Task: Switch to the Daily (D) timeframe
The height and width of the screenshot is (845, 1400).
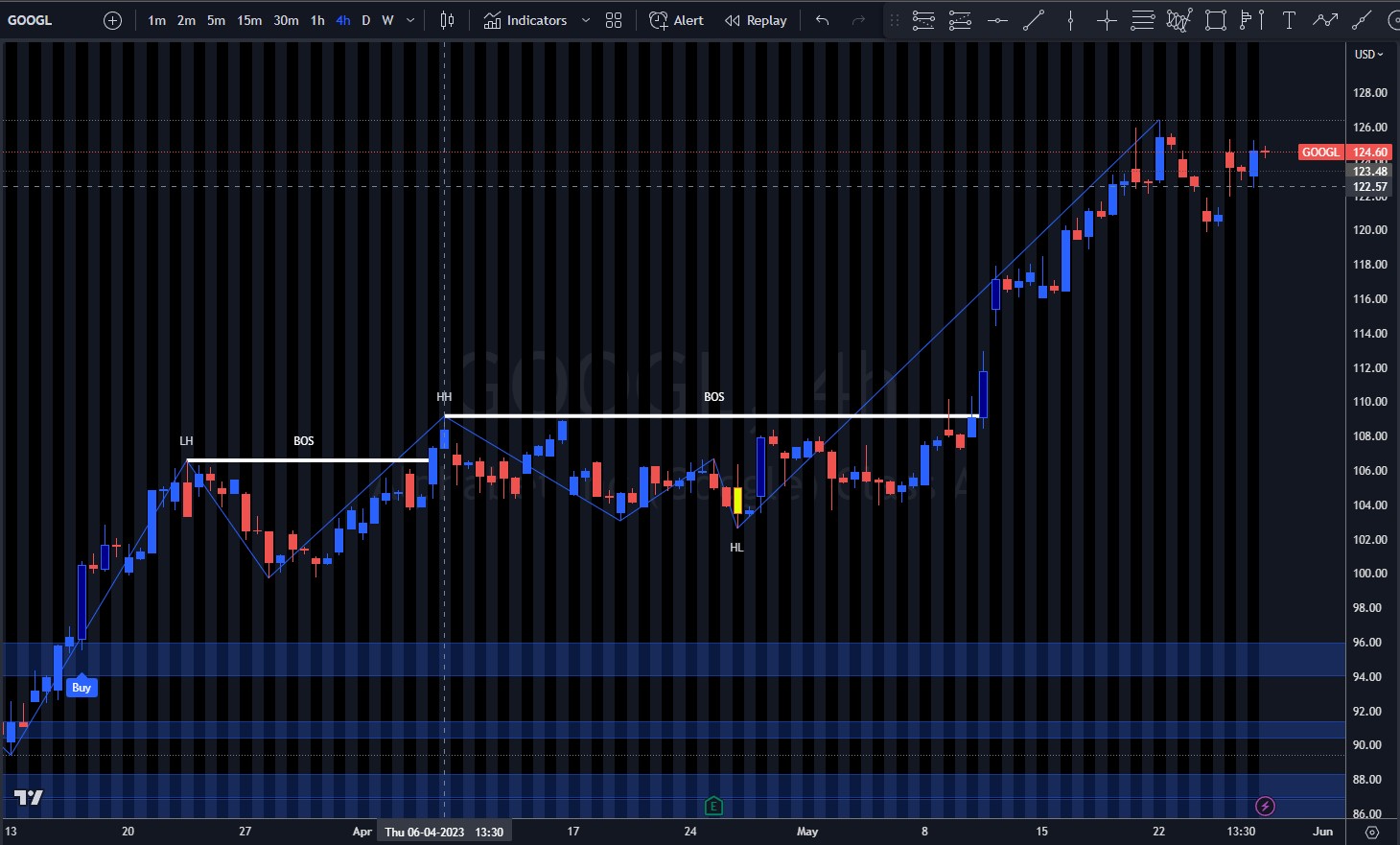Action: (x=365, y=20)
